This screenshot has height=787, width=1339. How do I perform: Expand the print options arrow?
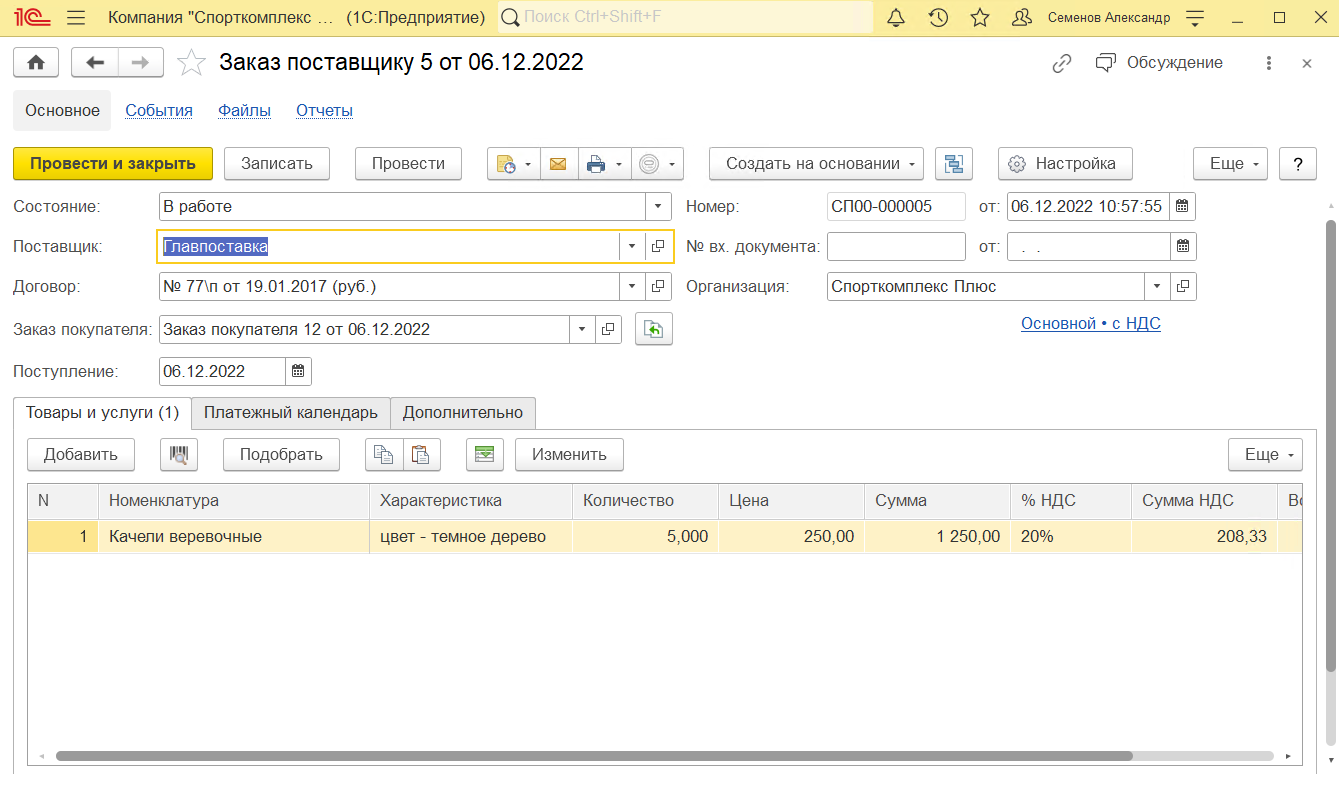[621, 164]
